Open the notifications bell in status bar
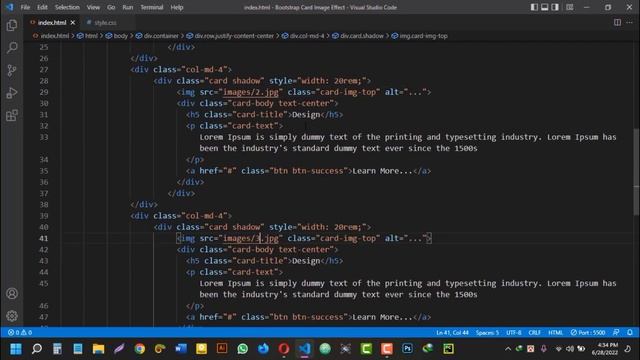 point(630,332)
